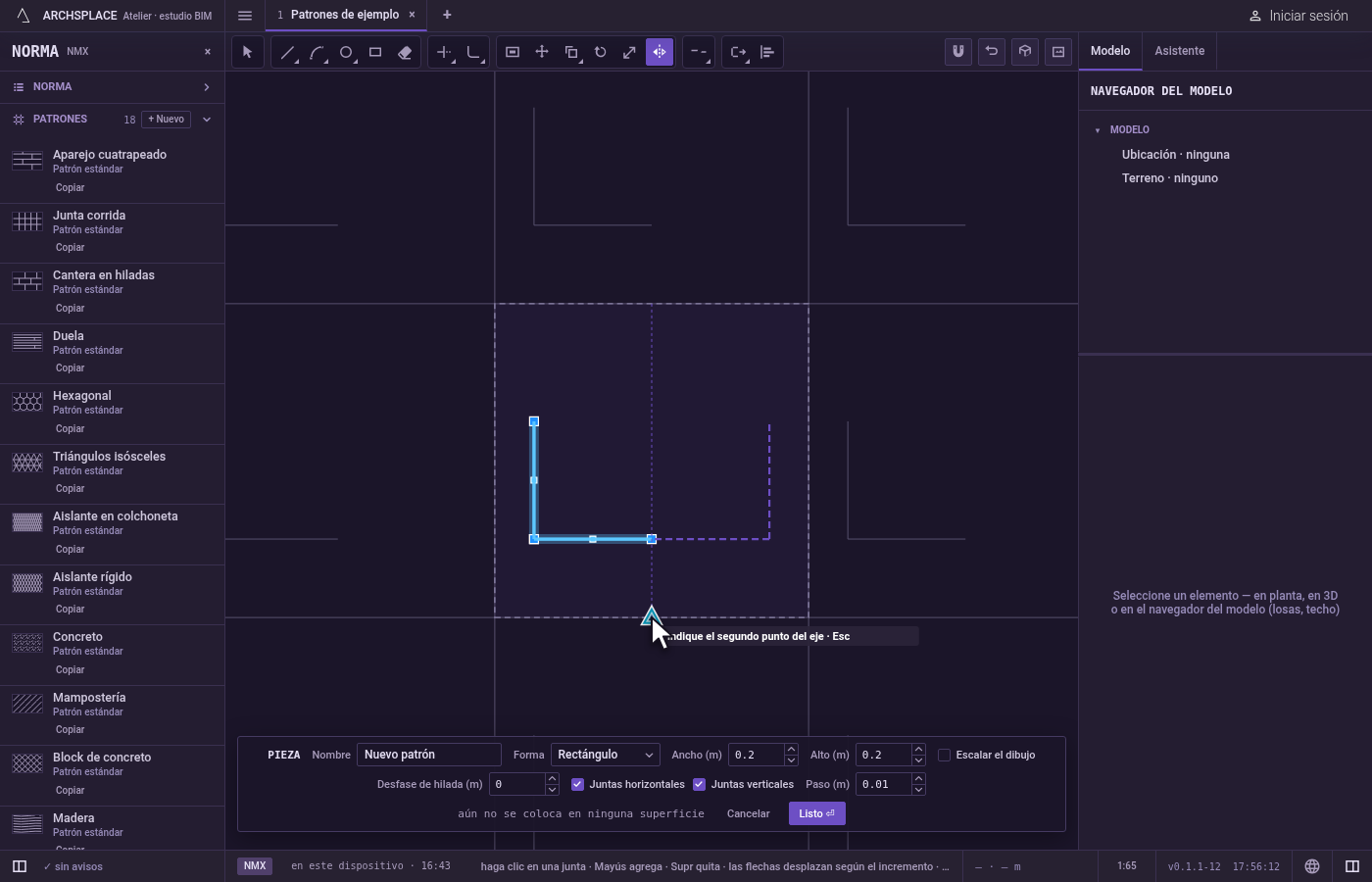Select the circle drawing tool
The image size is (1372, 882).
click(346, 52)
